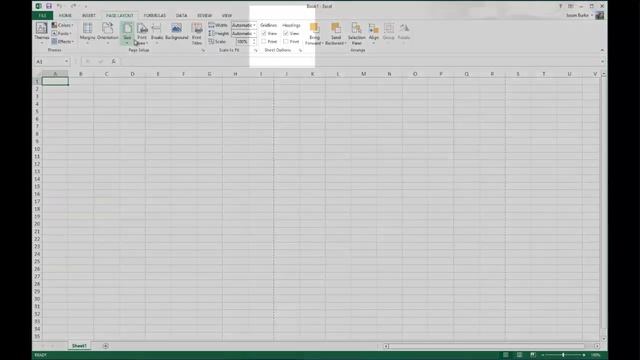
Task: Click the sheet Background button
Action: pyautogui.click(x=177, y=32)
